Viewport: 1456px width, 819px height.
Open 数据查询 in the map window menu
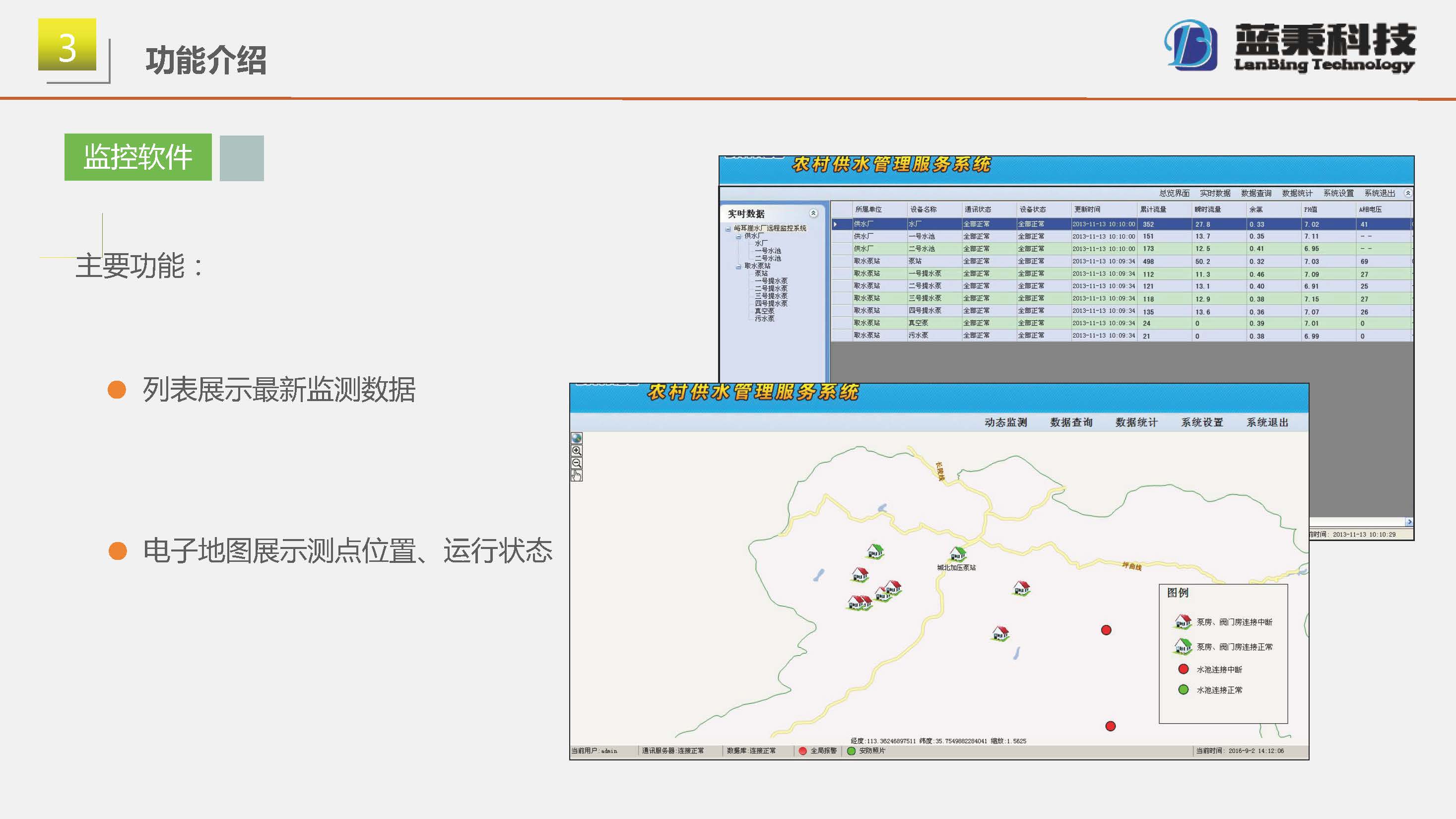(x=1071, y=422)
